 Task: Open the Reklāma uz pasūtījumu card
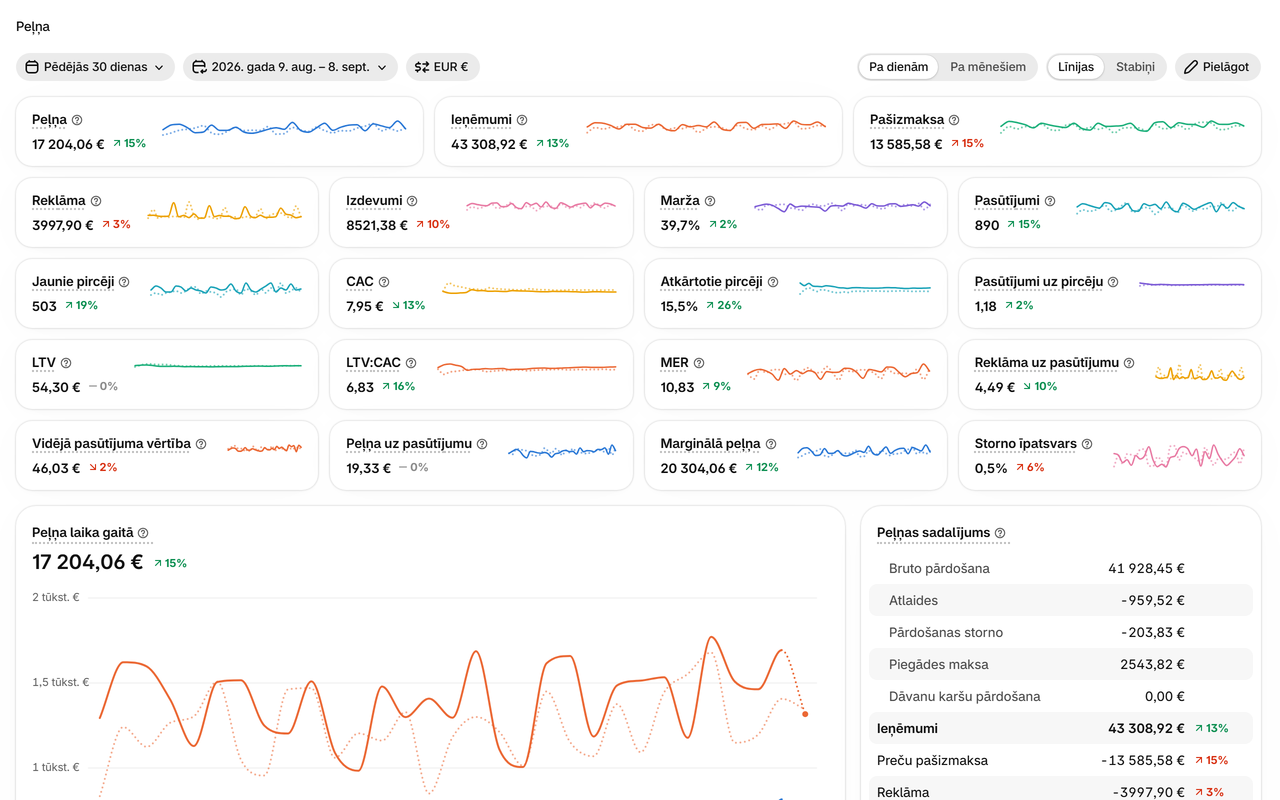click(x=1110, y=375)
